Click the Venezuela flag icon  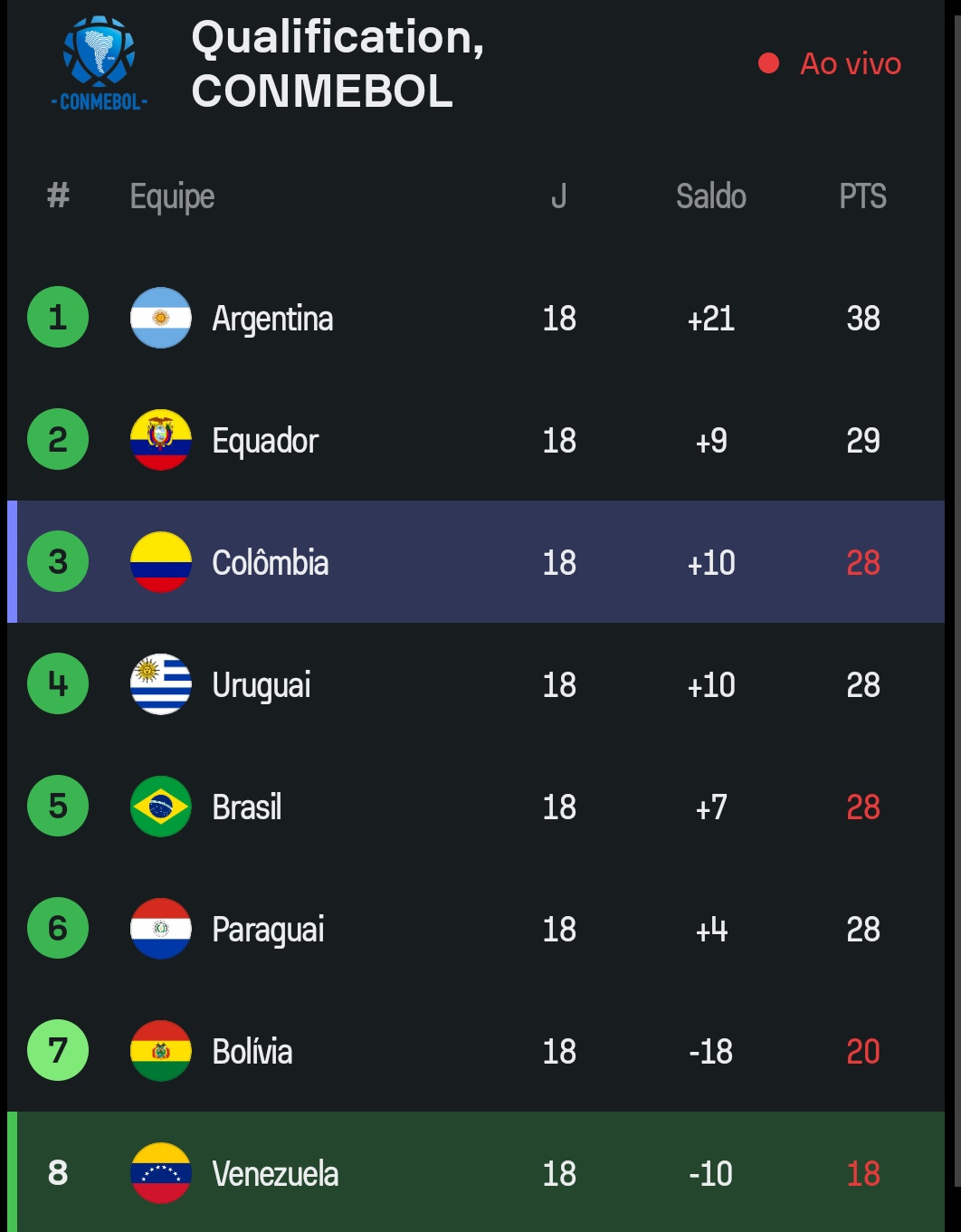(161, 1173)
